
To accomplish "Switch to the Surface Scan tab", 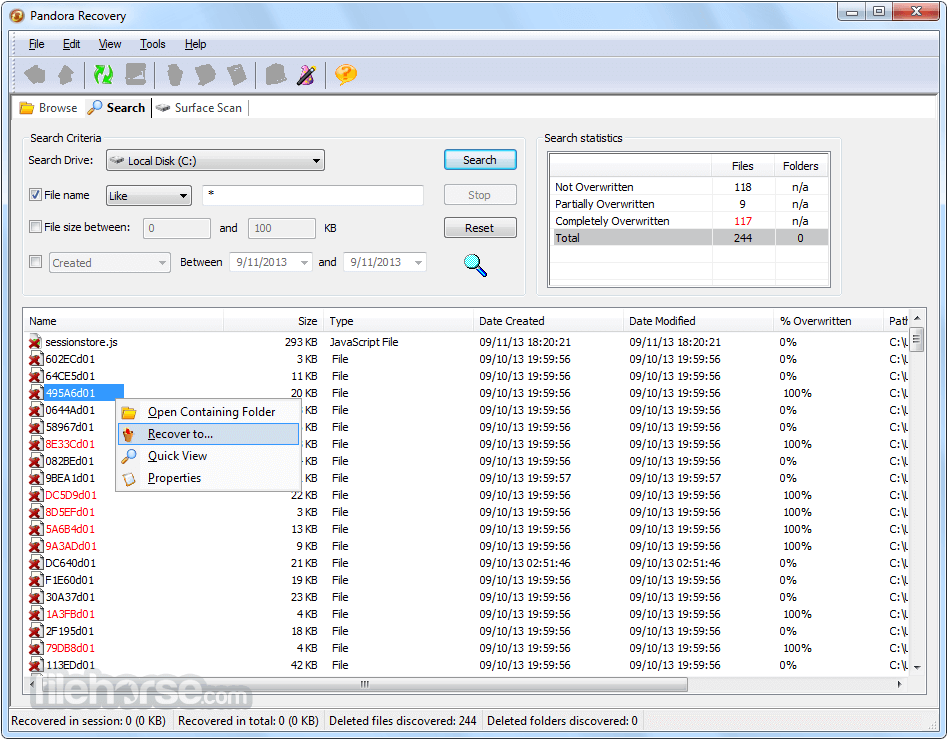I will [x=200, y=108].
